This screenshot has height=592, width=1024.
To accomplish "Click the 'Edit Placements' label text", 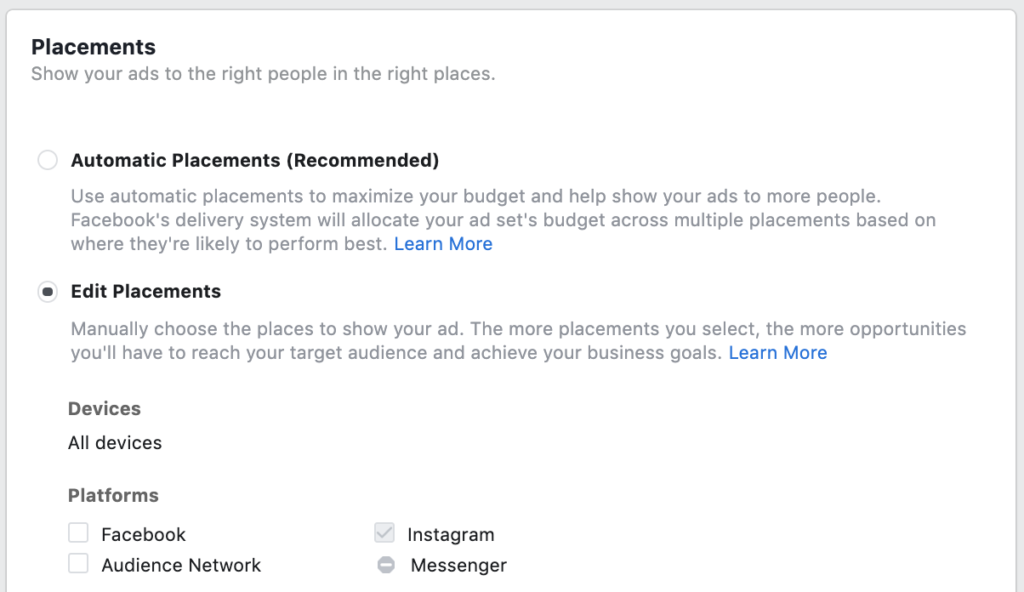I will click(146, 292).
